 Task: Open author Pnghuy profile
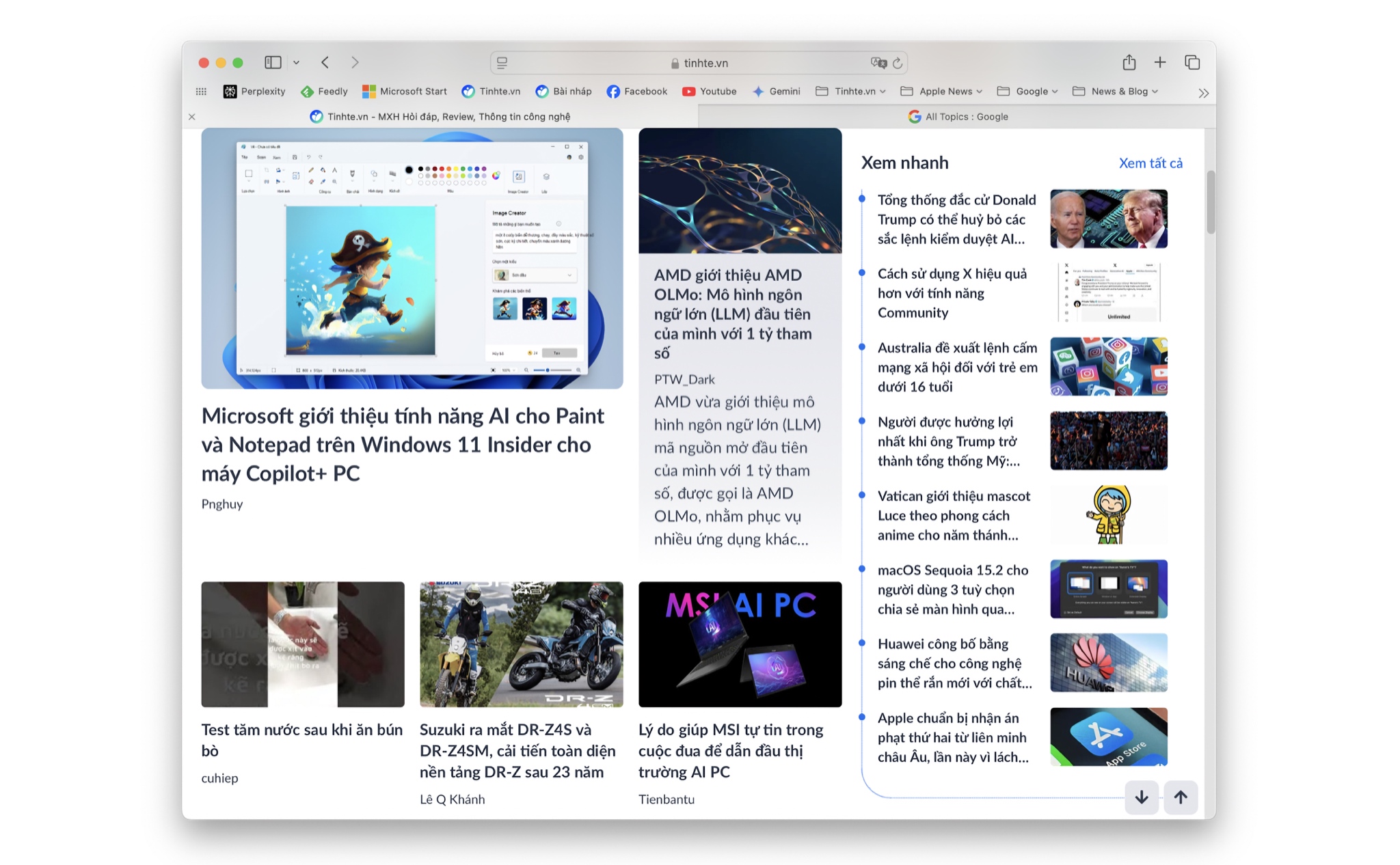(x=222, y=504)
